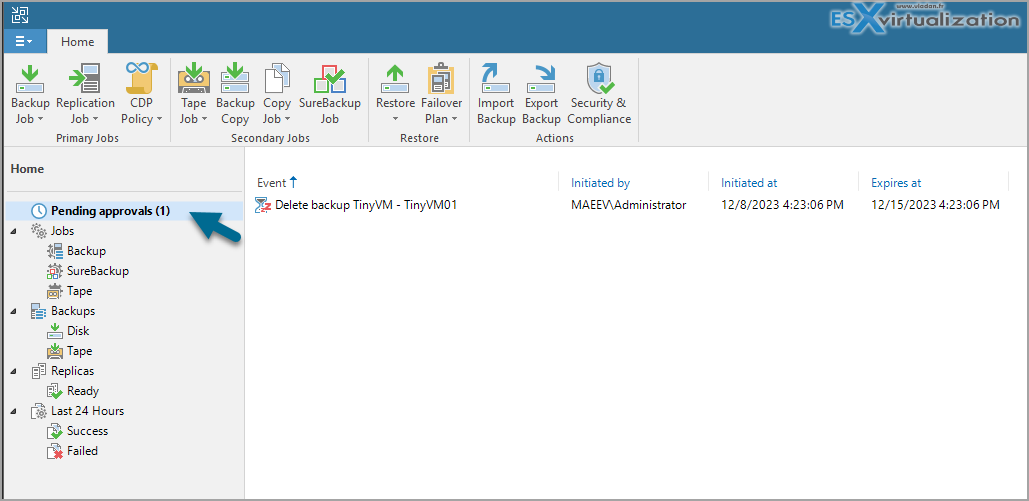
Task: Click the SureBackup icon in tree
Action: pyautogui.click(x=55, y=271)
